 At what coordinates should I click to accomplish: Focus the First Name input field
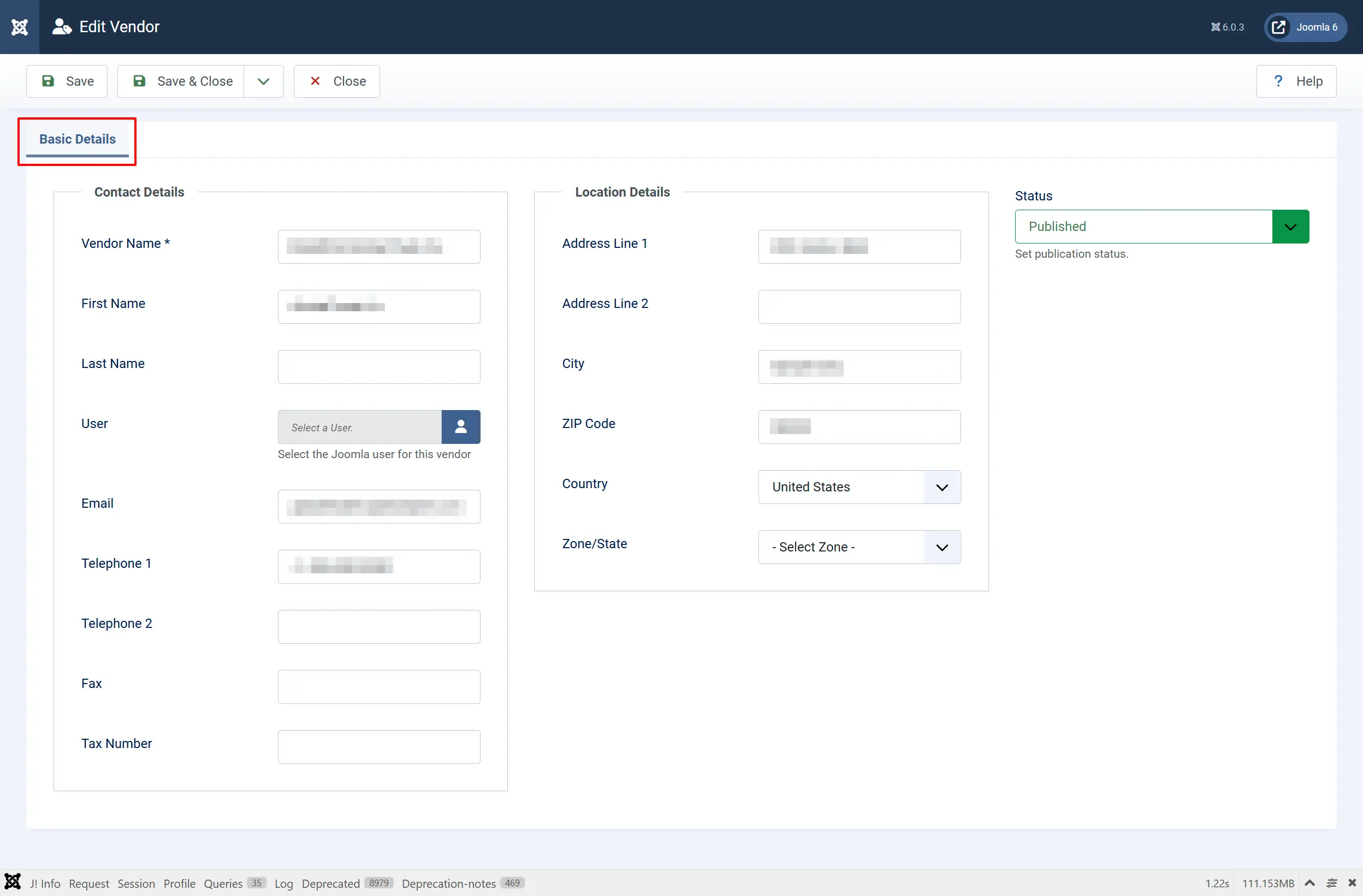click(379, 307)
